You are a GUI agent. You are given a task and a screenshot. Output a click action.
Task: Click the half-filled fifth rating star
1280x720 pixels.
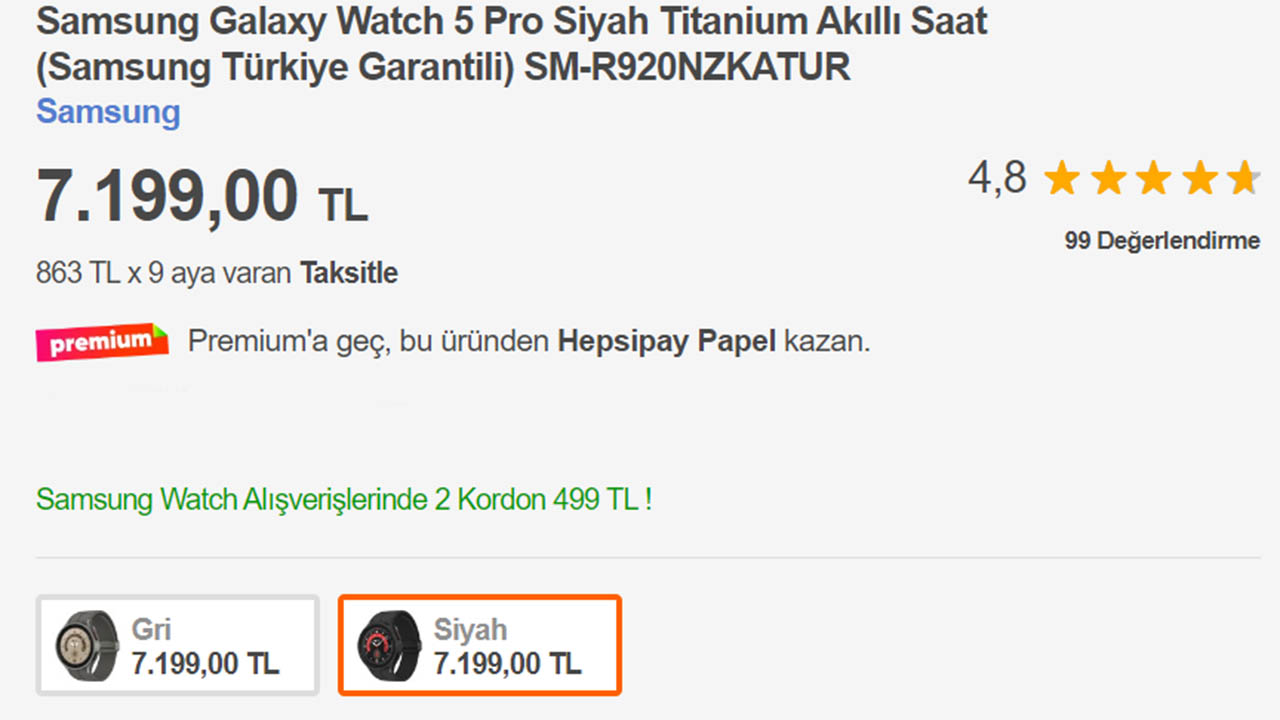click(1244, 179)
